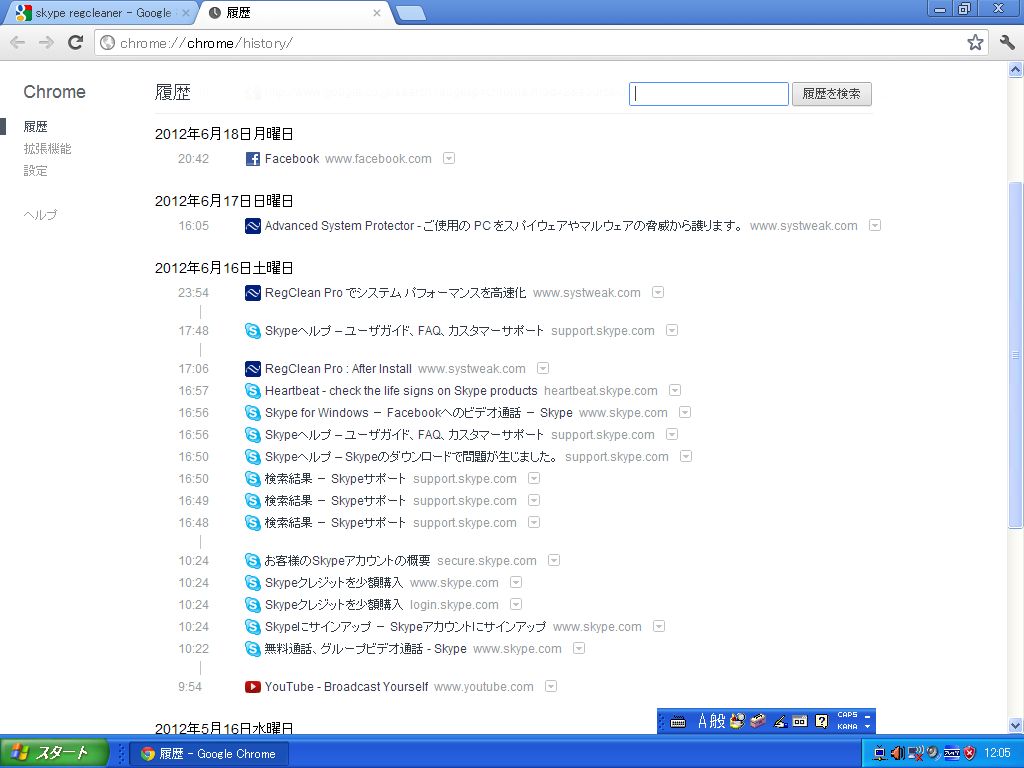The width and height of the screenshot is (1024, 768).
Task: Open the dropdown for RegClean Pro : After Install
Action: point(543,368)
